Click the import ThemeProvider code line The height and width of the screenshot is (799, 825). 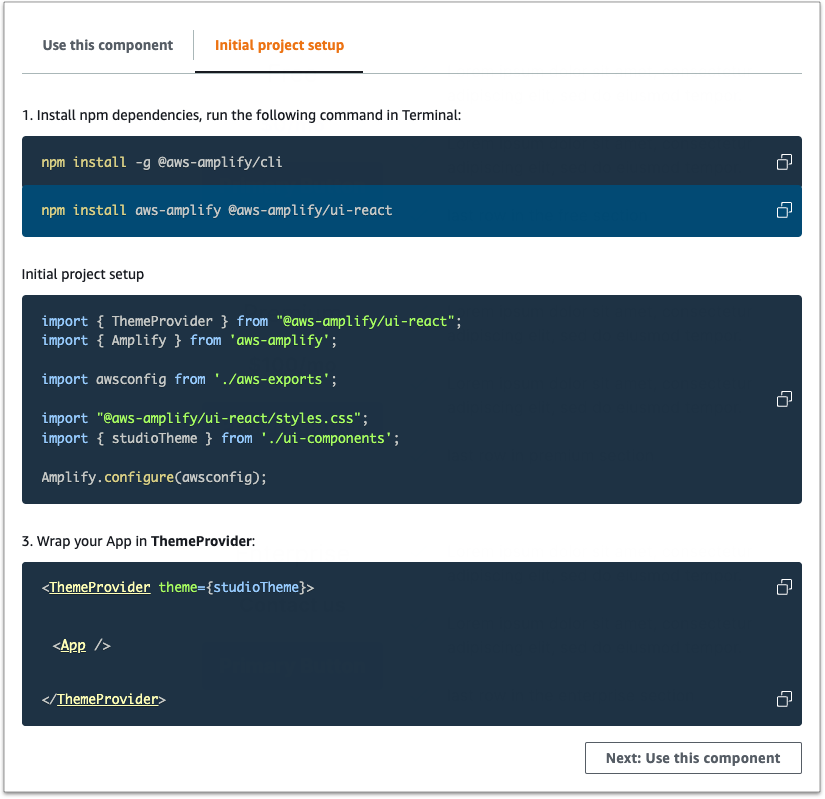click(x=251, y=321)
